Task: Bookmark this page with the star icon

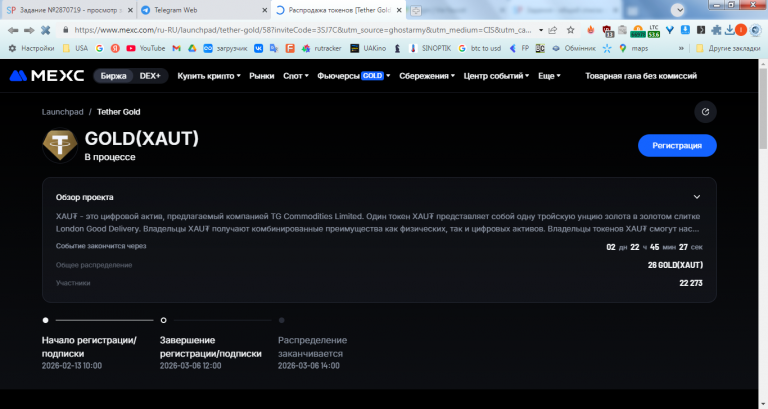Action: click(x=571, y=30)
